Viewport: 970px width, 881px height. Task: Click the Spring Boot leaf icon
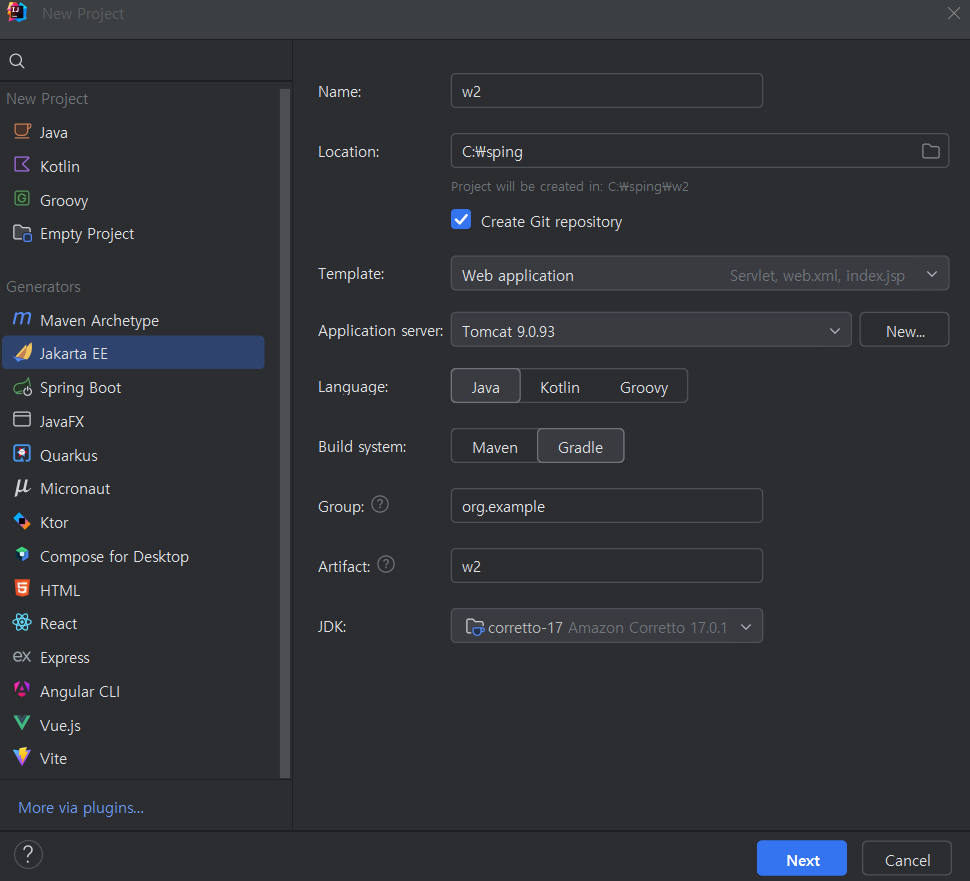coord(22,387)
